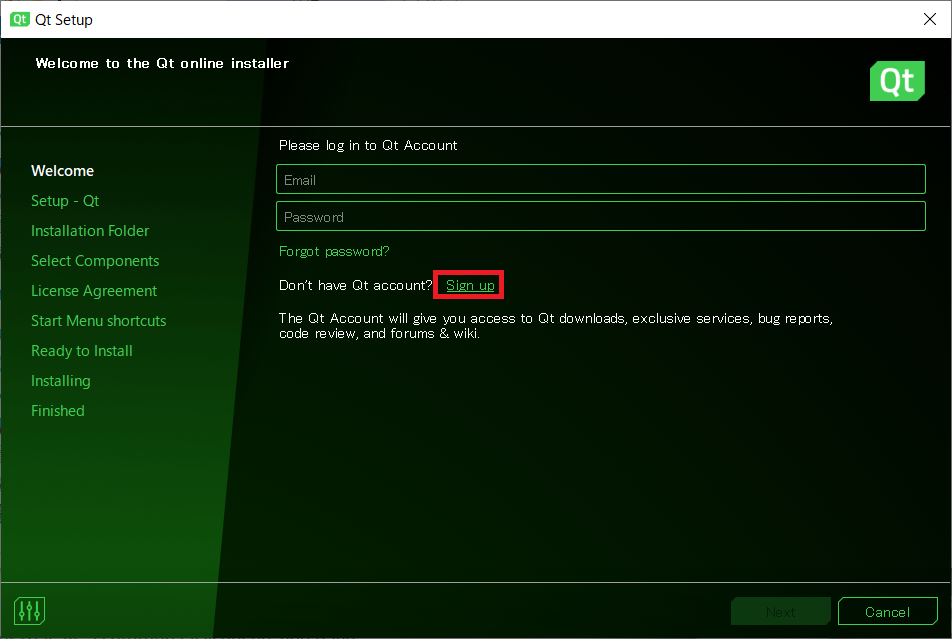
Task: Focus the Password input field
Action: click(x=600, y=216)
